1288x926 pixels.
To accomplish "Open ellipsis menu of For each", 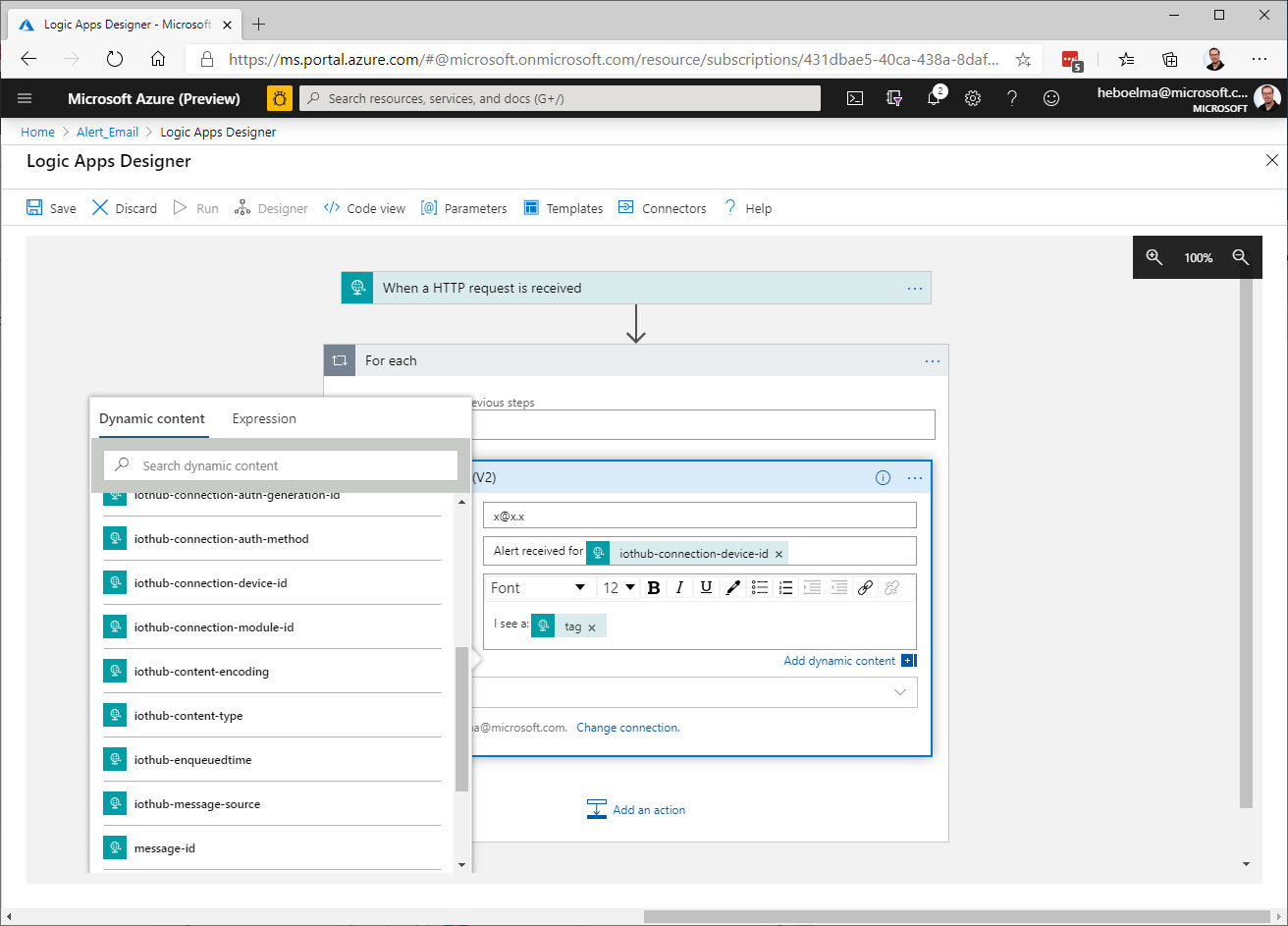I will [933, 361].
